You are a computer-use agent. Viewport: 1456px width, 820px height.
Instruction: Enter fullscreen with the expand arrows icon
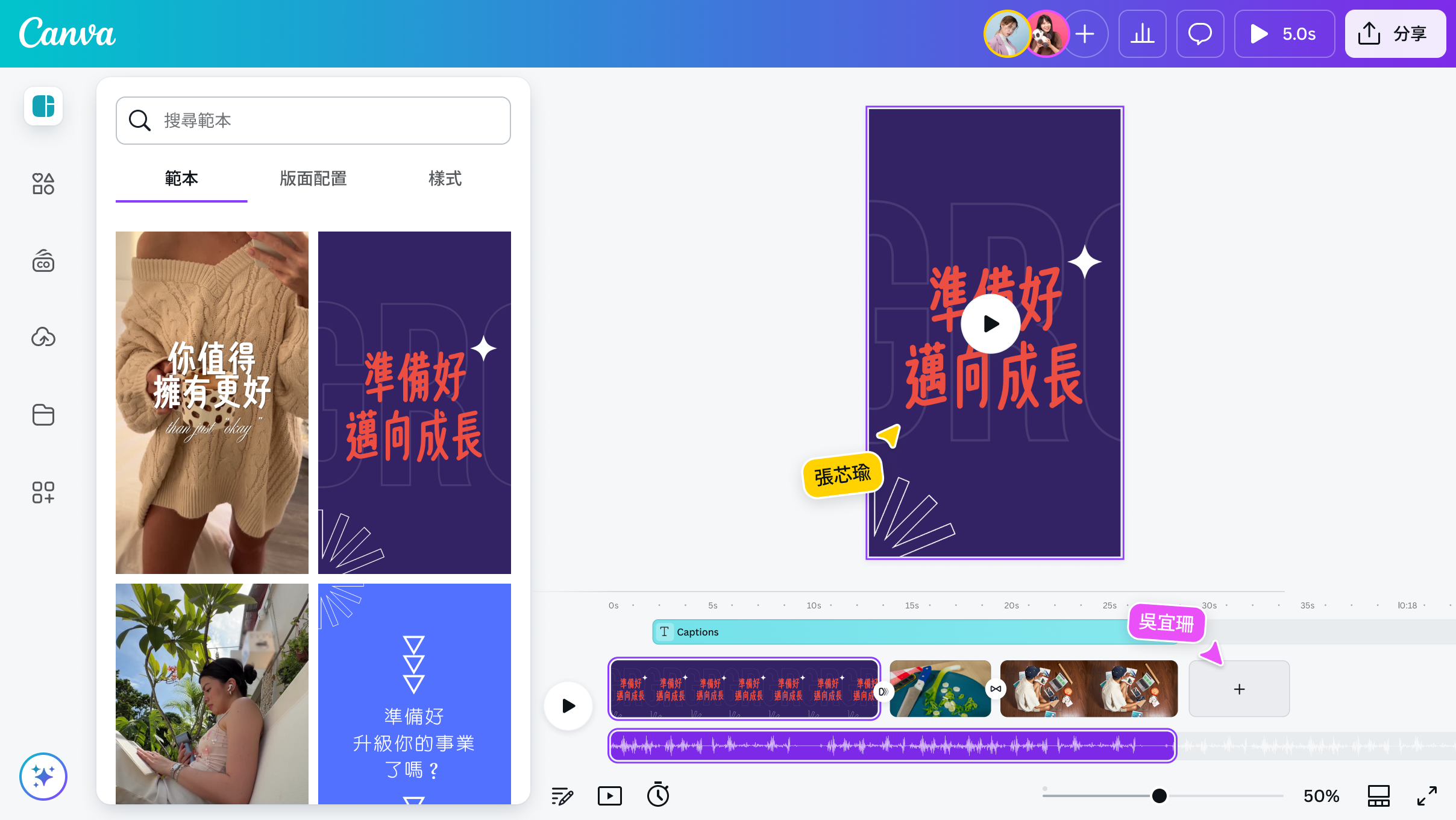(x=1427, y=796)
